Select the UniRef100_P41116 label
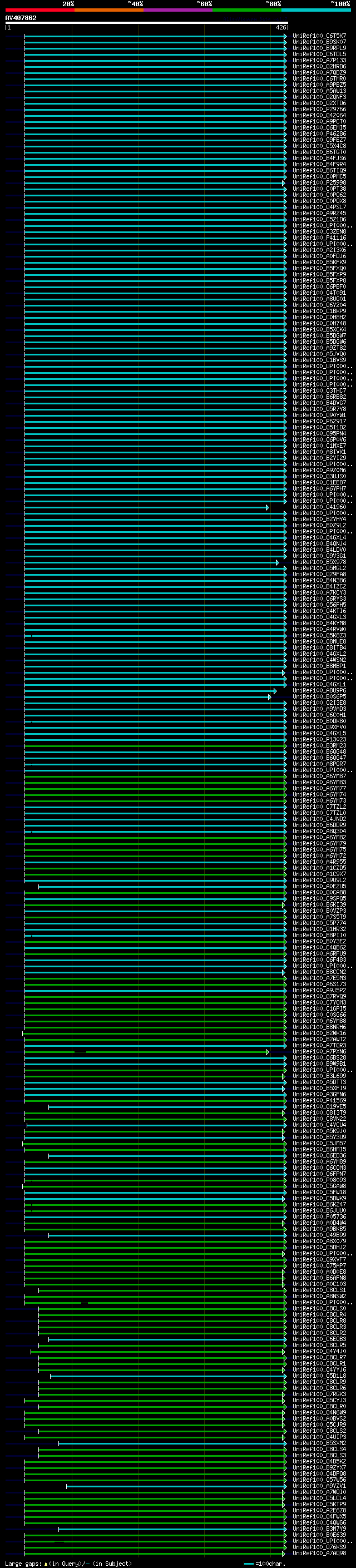The image size is (356, 1568). [x=319, y=238]
